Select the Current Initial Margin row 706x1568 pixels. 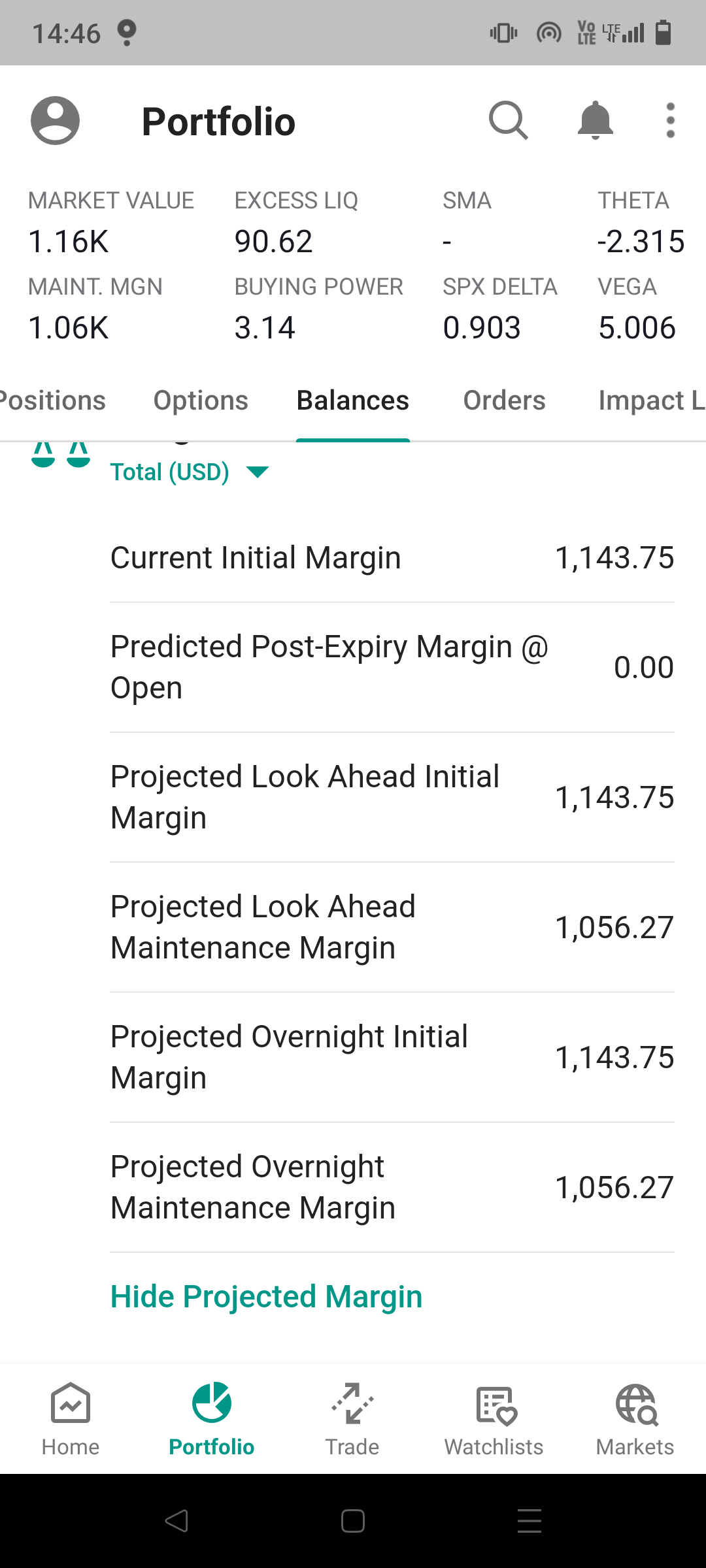point(392,558)
